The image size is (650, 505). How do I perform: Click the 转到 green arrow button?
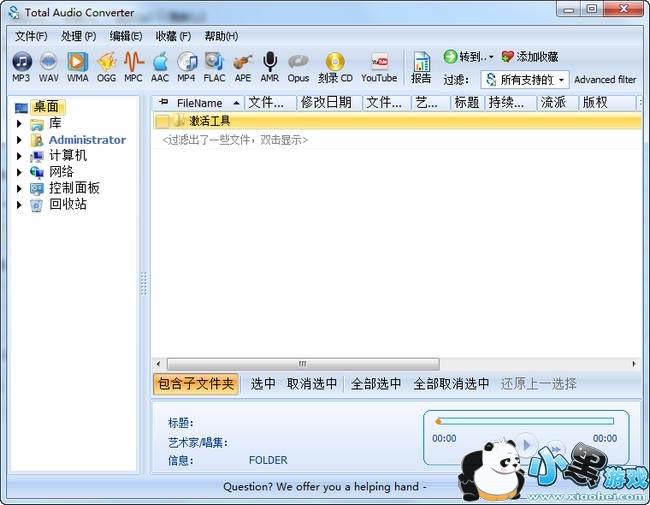(x=463, y=56)
